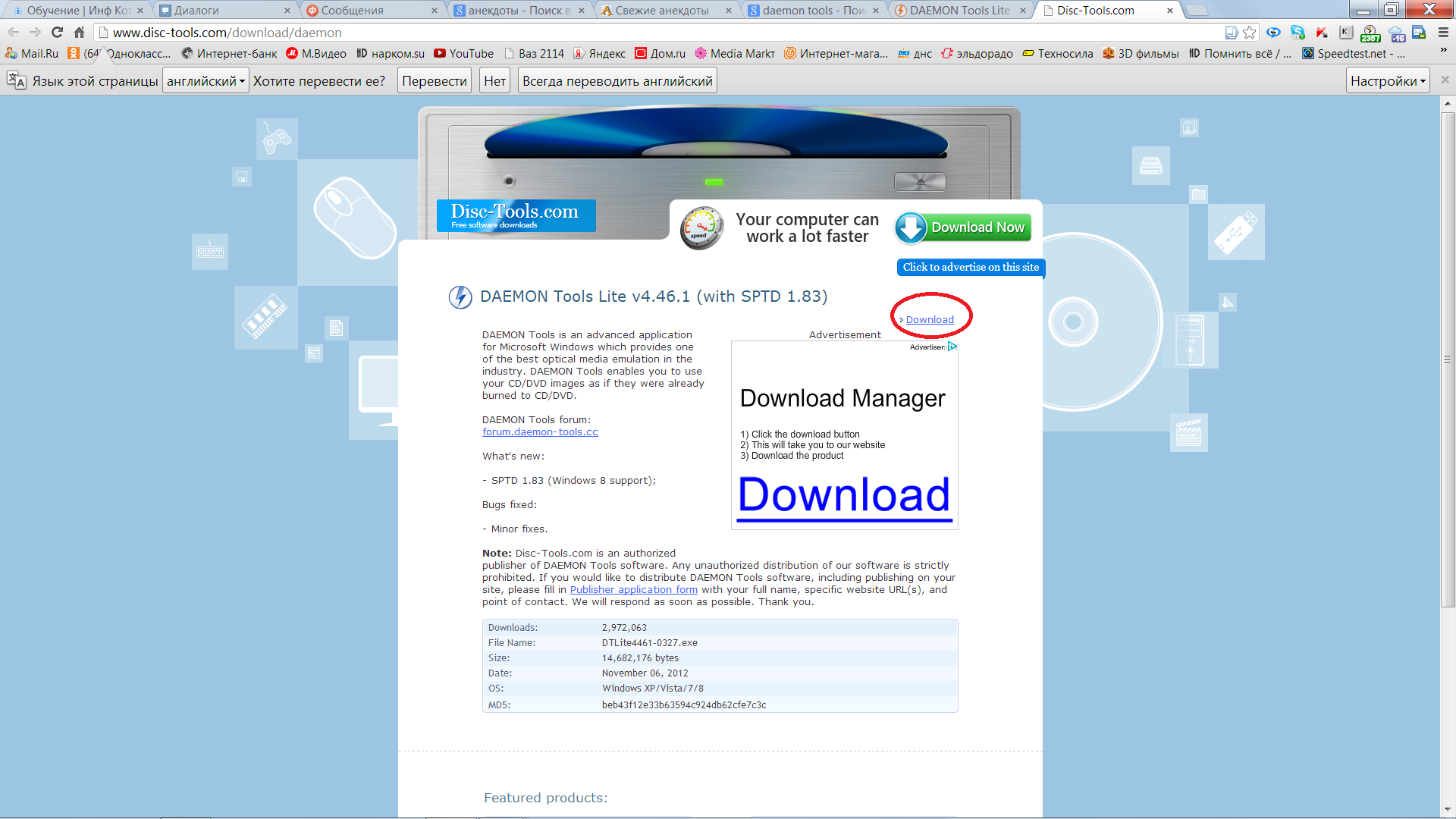The width and height of the screenshot is (1456, 819).
Task: Click the green Download Now button
Action: [963, 227]
